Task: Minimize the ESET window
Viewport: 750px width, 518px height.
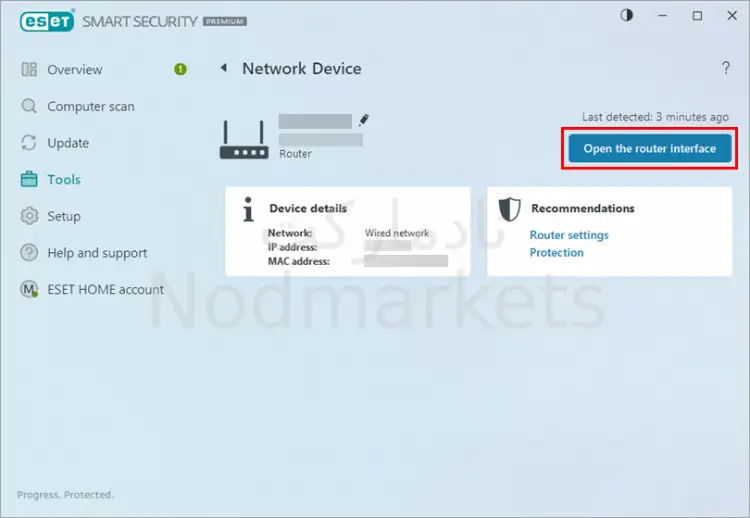Action: [x=662, y=15]
